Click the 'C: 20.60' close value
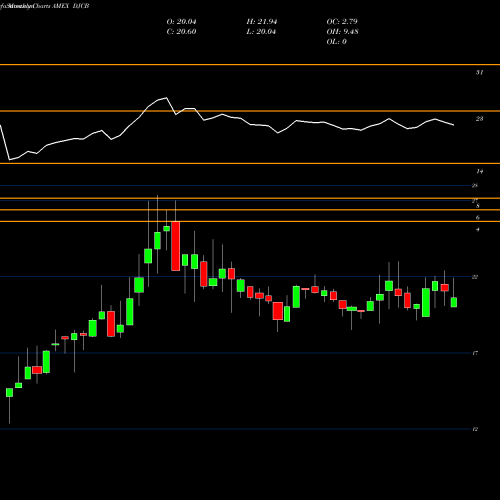This screenshot has width=500, height=500. (181, 32)
